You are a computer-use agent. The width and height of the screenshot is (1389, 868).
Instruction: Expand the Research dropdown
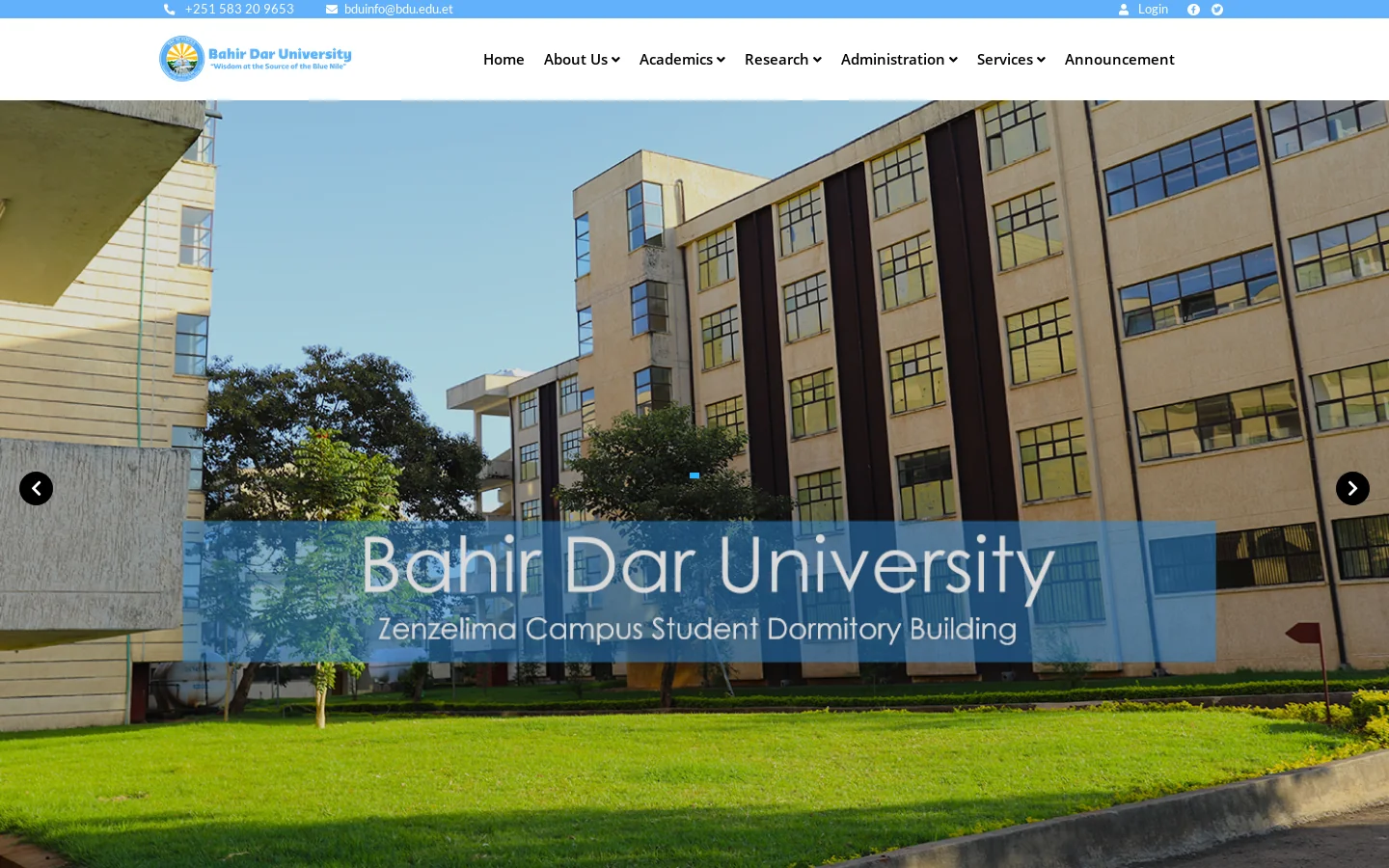(x=783, y=60)
